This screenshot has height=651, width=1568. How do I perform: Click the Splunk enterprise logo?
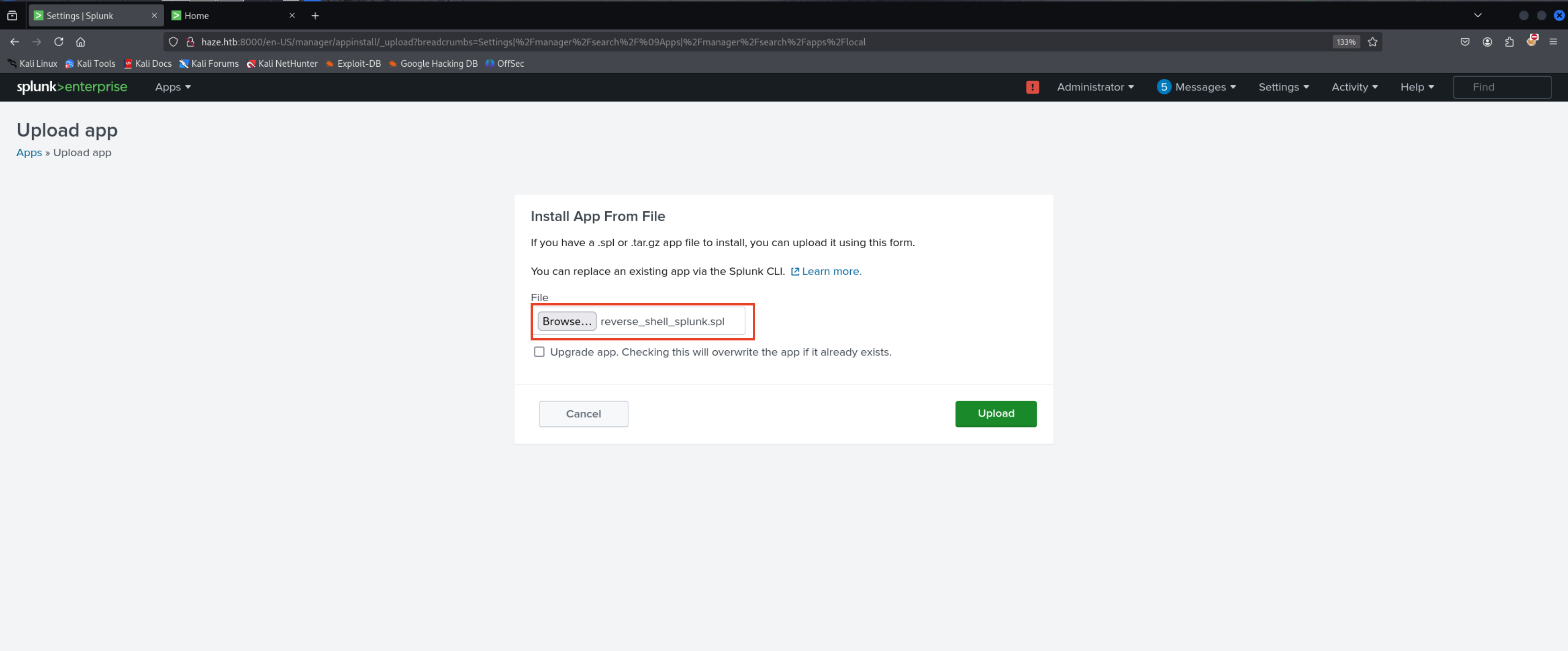[x=72, y=87]
